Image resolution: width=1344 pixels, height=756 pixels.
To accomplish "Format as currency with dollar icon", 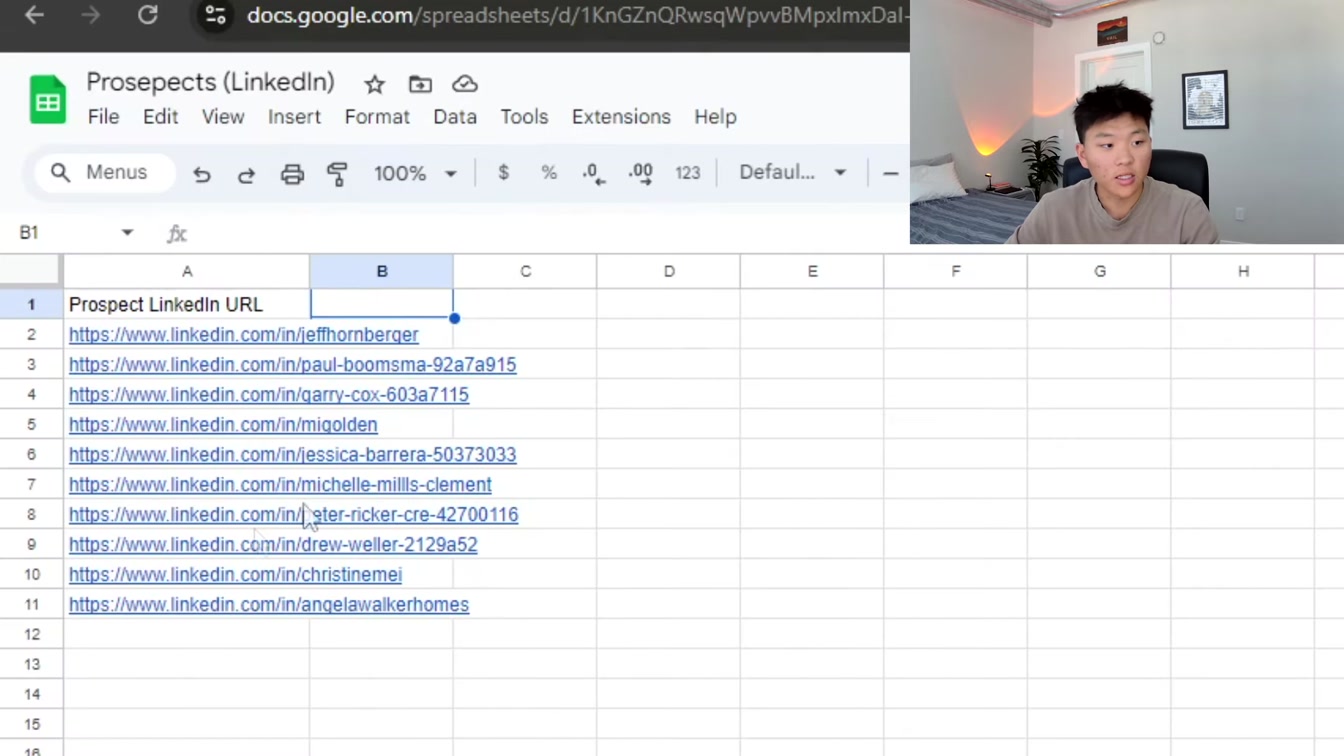I will coord(503,173).
